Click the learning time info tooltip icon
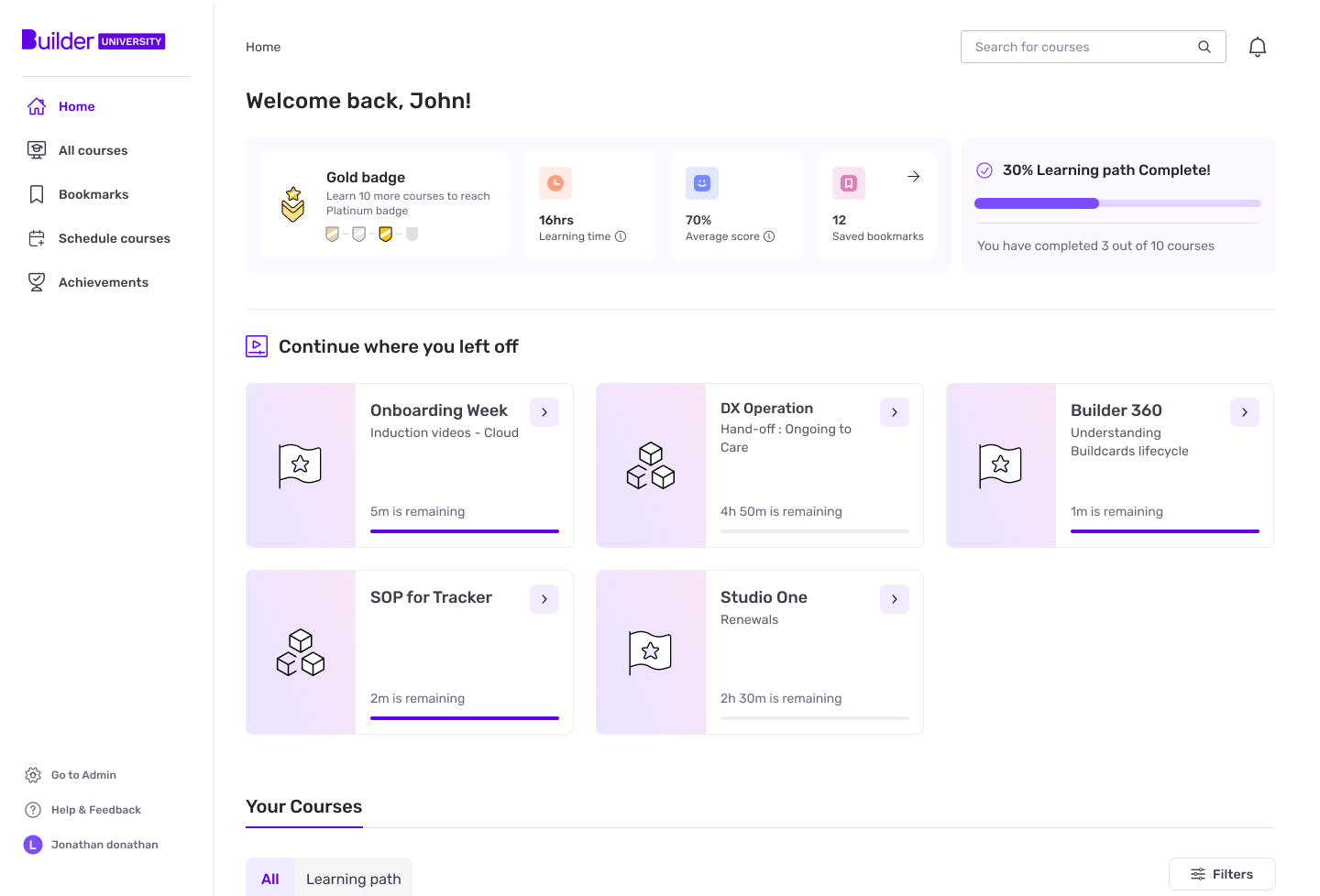Viewport: 1320px width, 896px height. pyautogui.click(x=622, y=235)
